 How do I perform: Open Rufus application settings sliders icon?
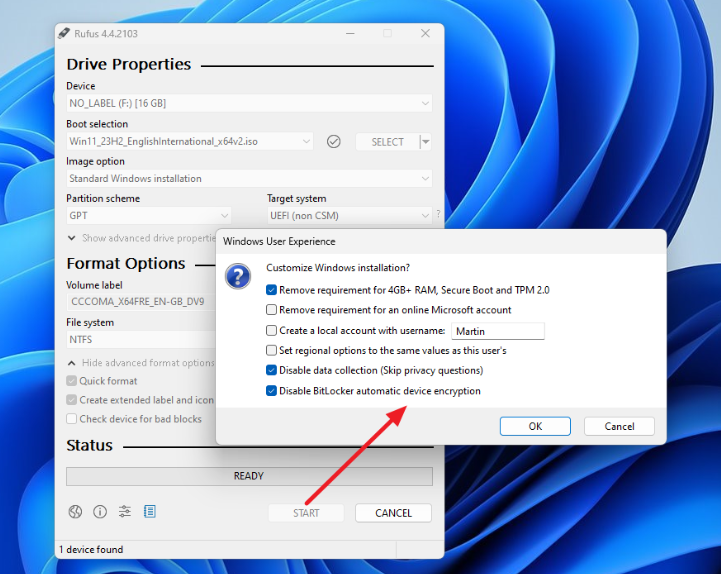(125, 511)
